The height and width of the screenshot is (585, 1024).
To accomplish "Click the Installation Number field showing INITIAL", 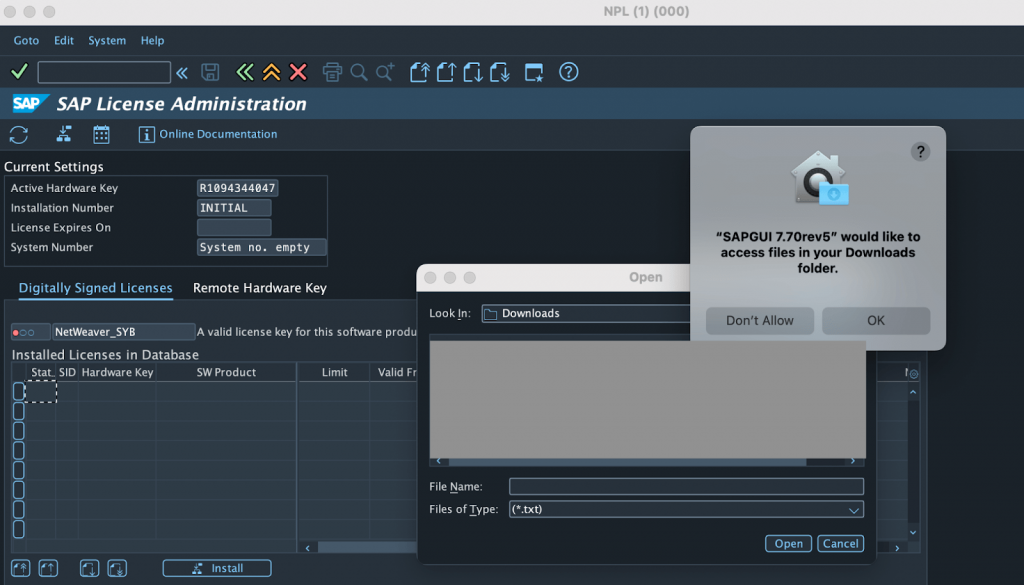I will 234,208.
